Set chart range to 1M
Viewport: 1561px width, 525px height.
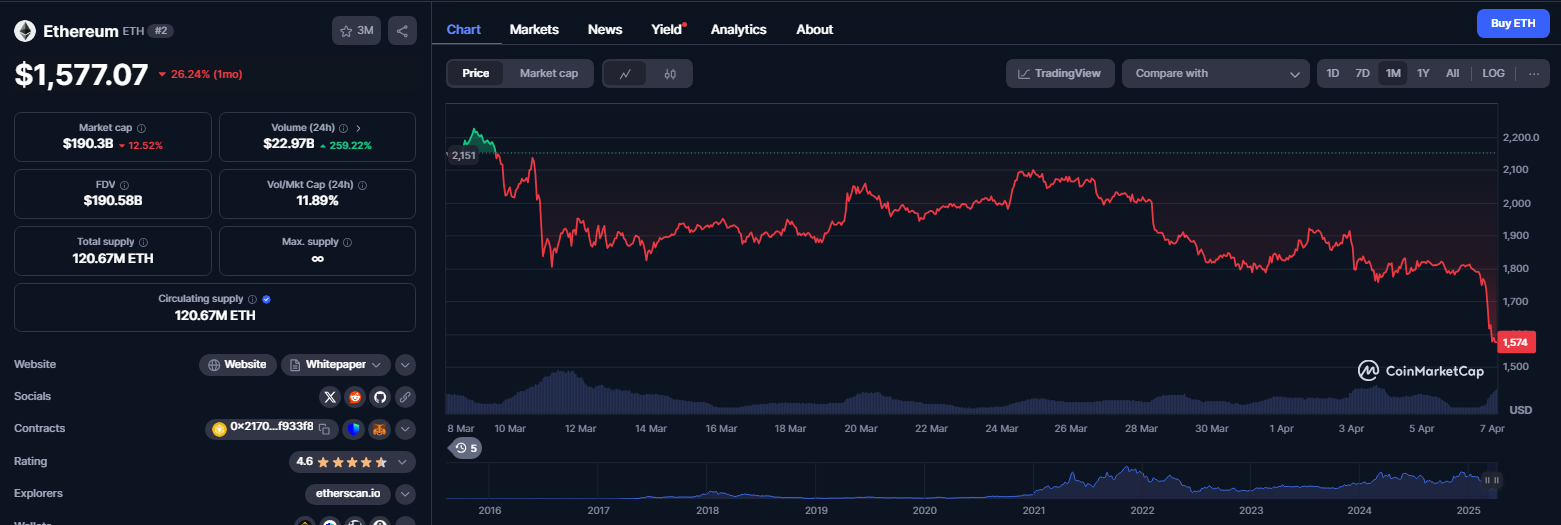tap(1393, 73)
